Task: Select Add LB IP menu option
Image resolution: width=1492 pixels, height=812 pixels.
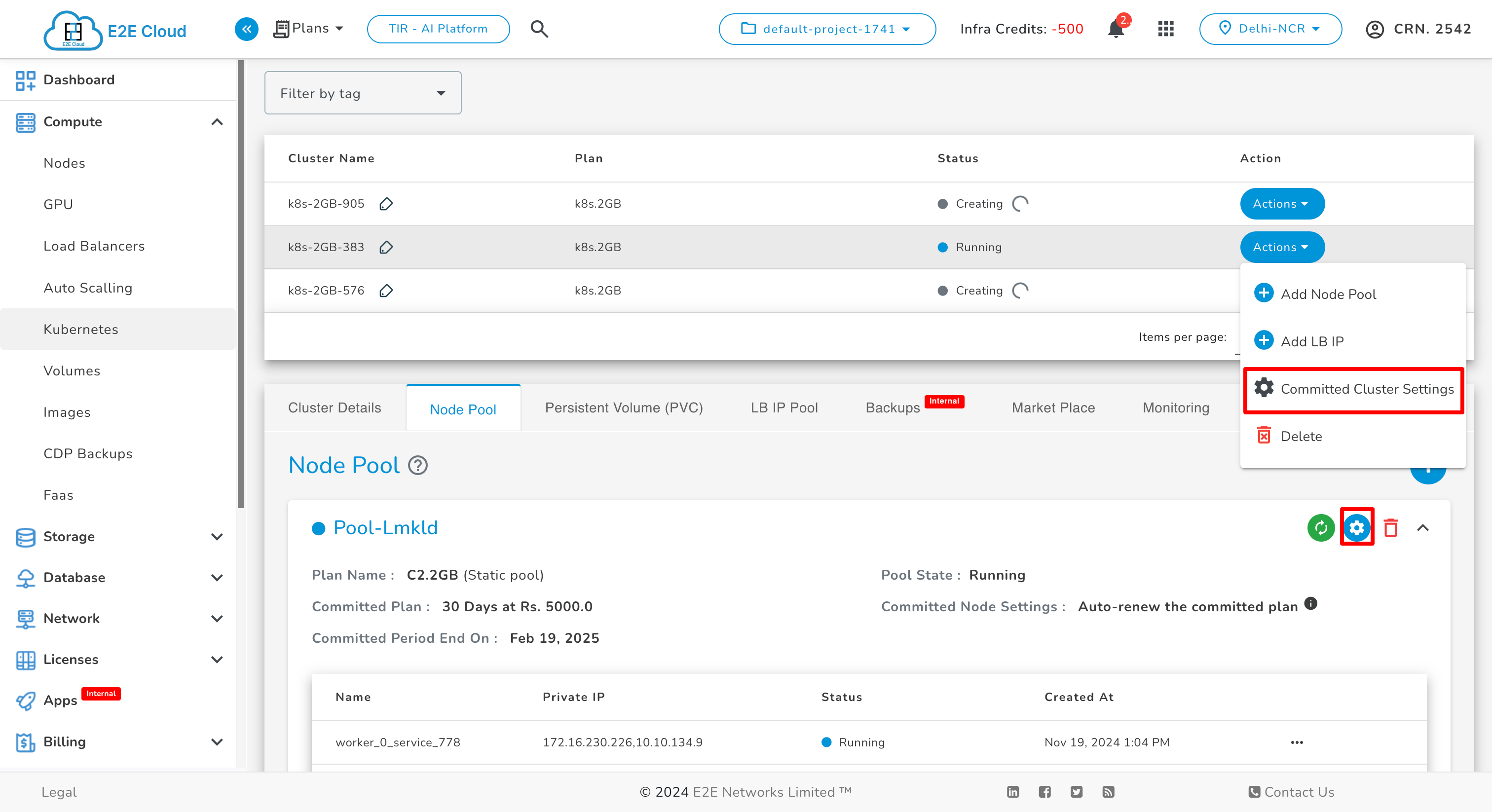Action: (x=1352, y=342)
